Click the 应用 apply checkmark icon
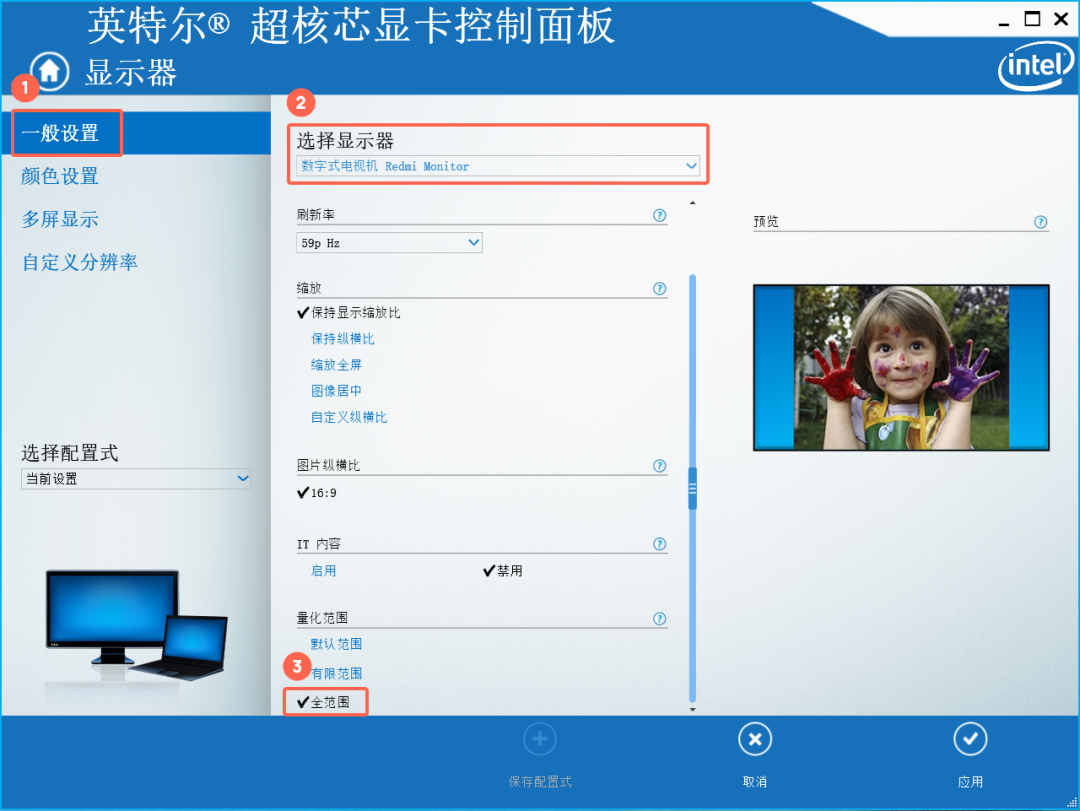Screen dimensions: 1080x811 [x=970, y=739]
